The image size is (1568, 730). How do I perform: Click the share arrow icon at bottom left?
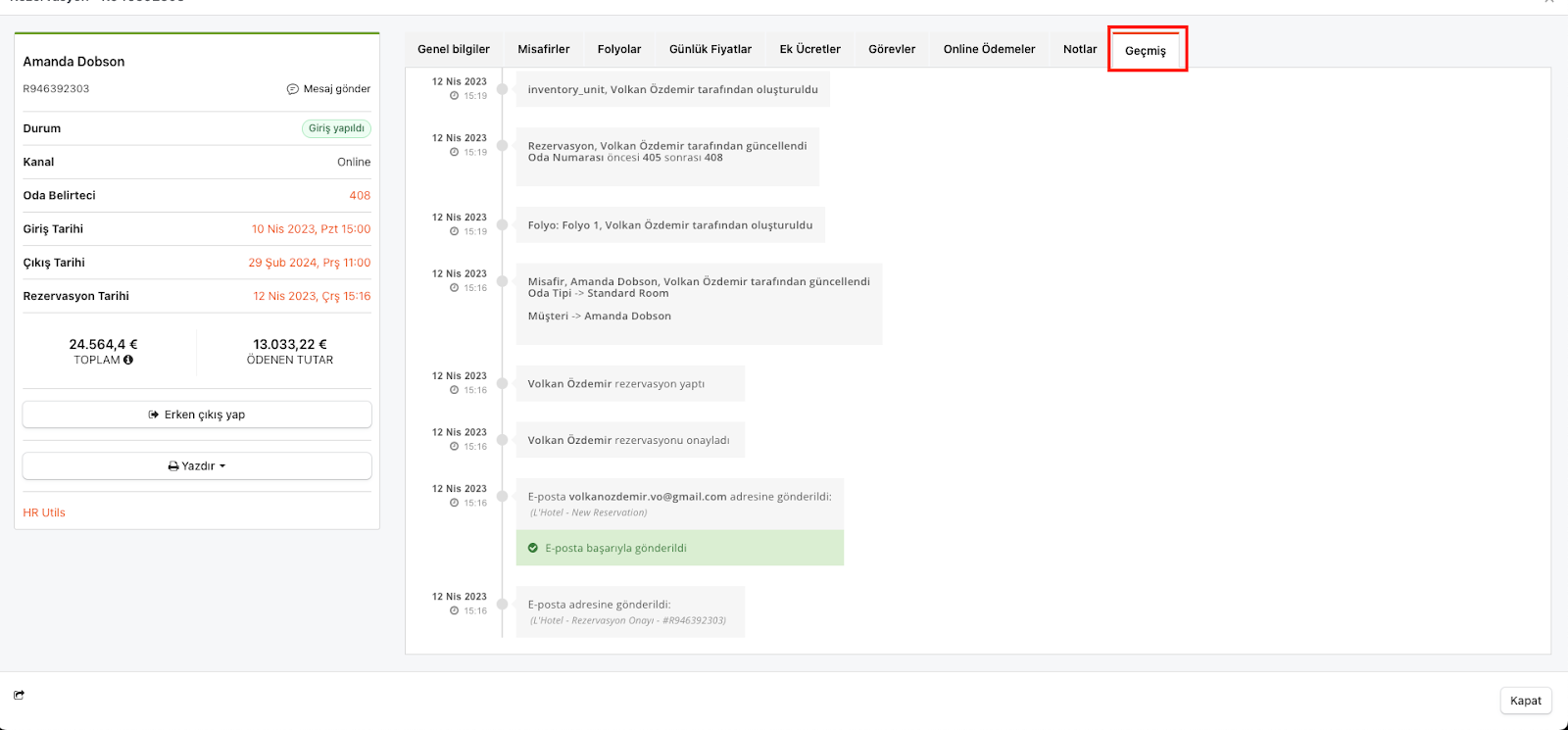click(19, 695)
